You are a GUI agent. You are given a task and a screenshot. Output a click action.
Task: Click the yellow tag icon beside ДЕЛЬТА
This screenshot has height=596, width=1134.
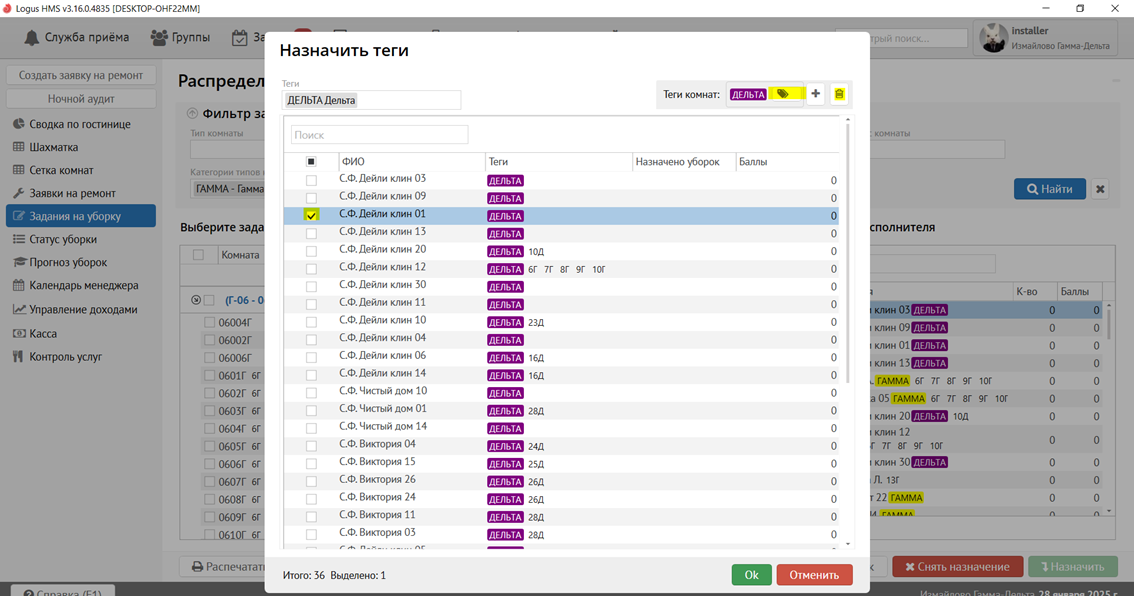point(783,94)
